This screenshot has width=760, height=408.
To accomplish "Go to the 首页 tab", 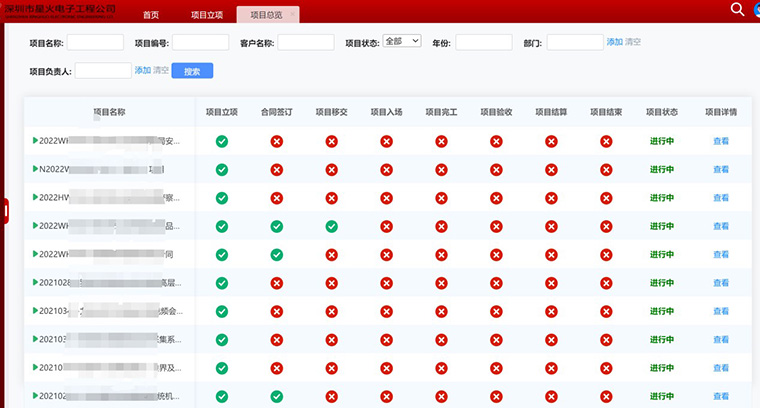I will [x=151, y=15].
